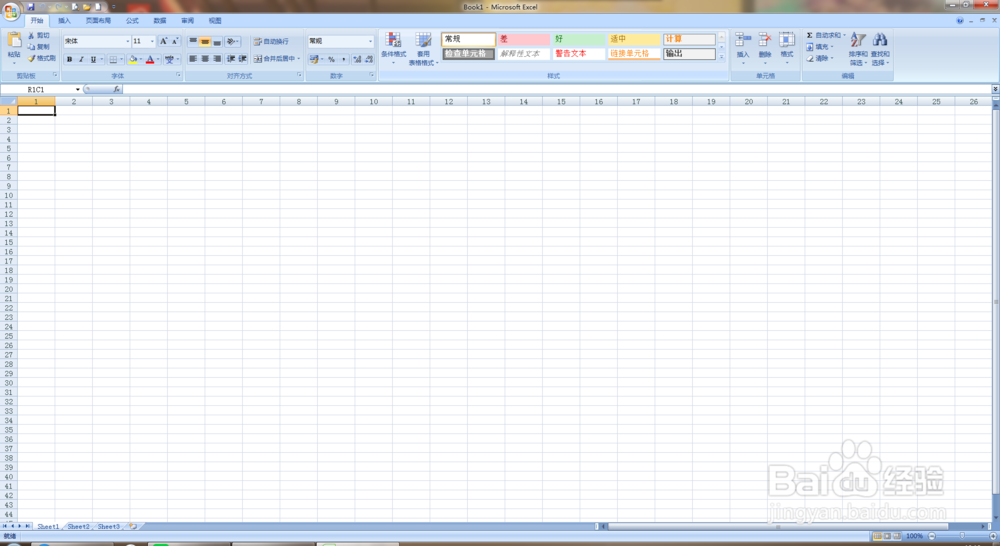Toggle Underline formatting
1000x546 pixels.
[93, 59]
